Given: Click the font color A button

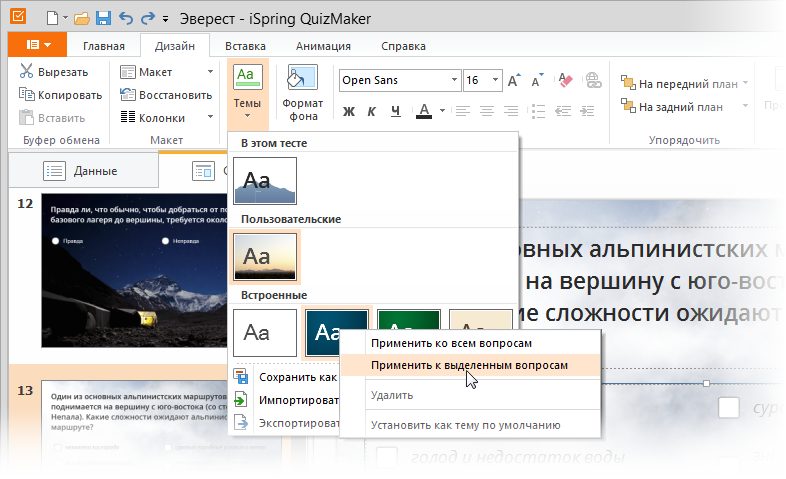Looking at the screenshot, I should (x=424, y=111).
